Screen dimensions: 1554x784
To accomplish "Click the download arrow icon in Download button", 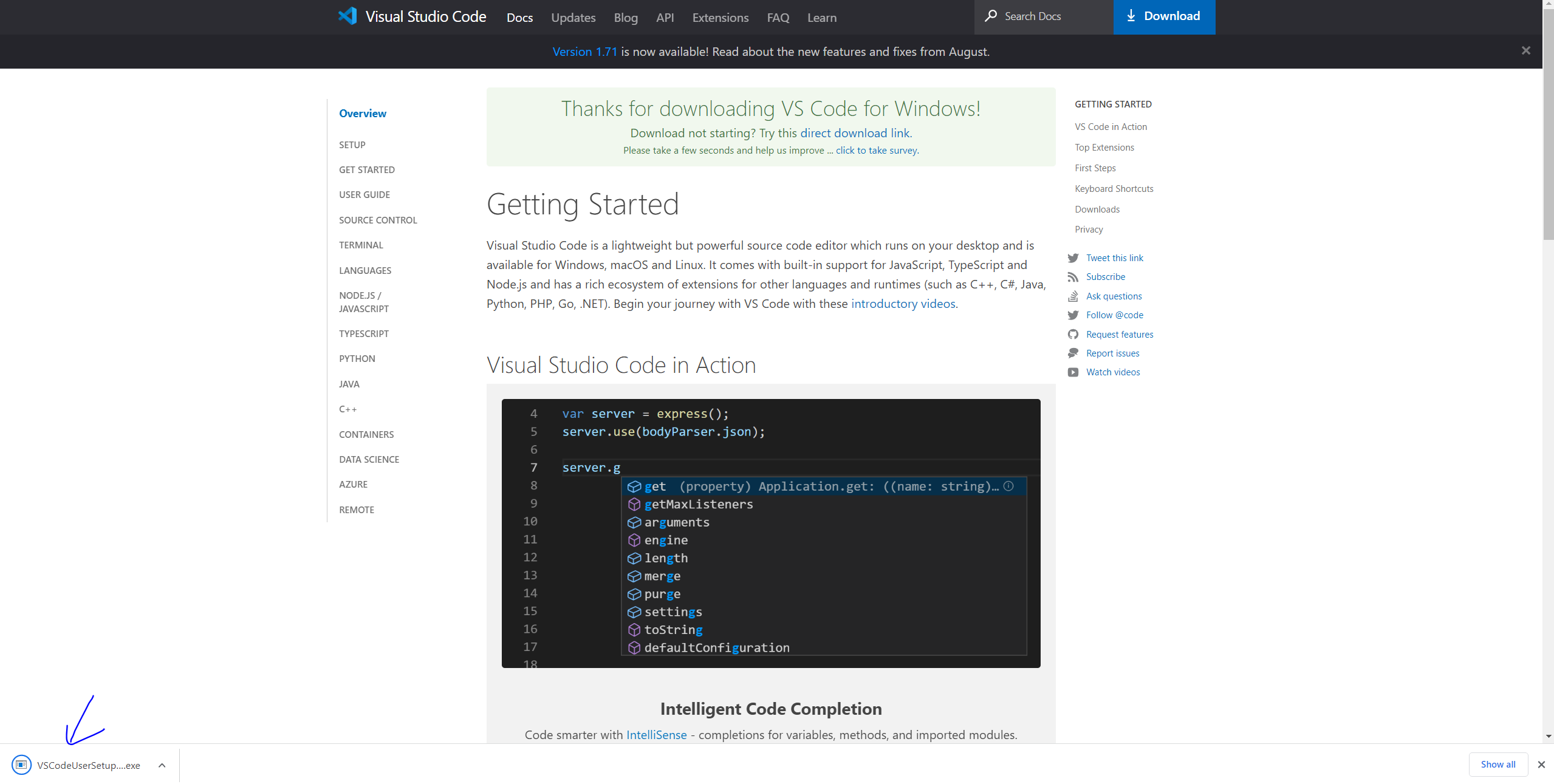I will pyautogui.click(x=1131, y=16).
